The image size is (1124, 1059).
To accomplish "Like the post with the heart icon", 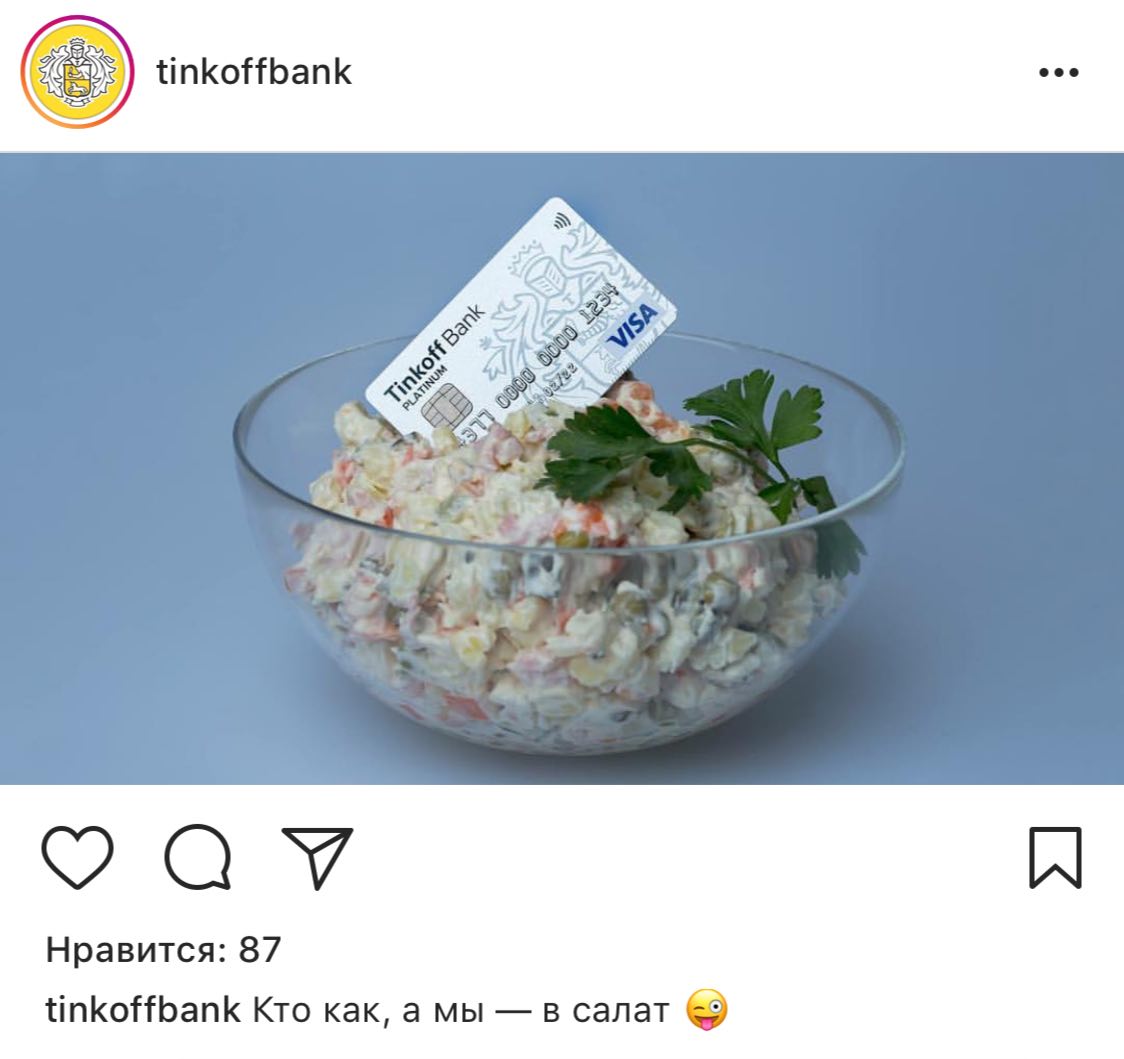I will (x=77, y=857).
